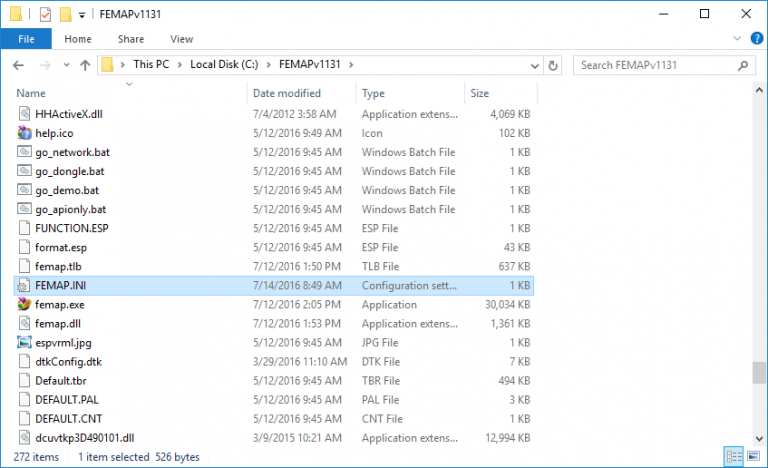This screenshot has height=468, width=768.
Task: Switch to large icons view in the status bar
Action: [753, 456]
